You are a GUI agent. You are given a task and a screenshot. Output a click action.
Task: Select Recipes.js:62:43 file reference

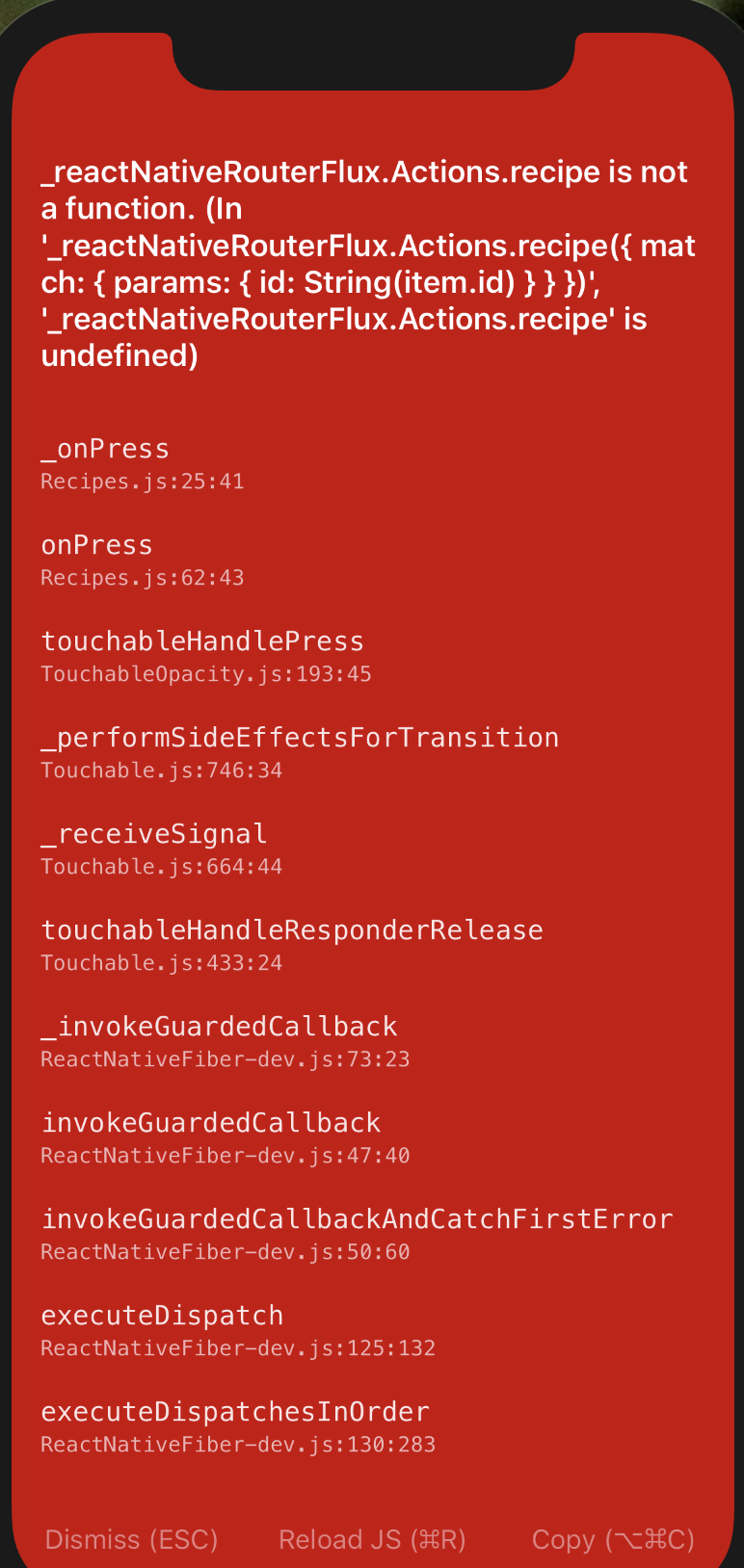141,577
